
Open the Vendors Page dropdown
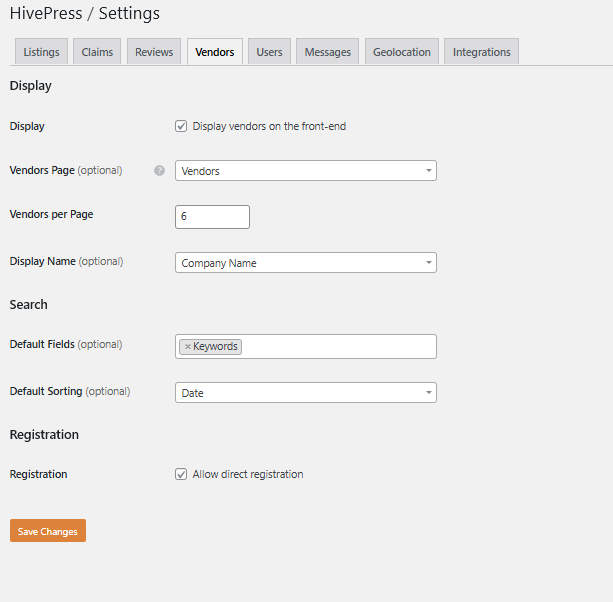[306, 170]
